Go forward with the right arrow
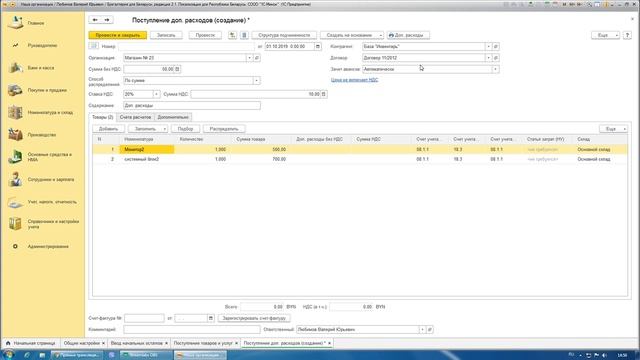640x360 pixels. (107, 20)
